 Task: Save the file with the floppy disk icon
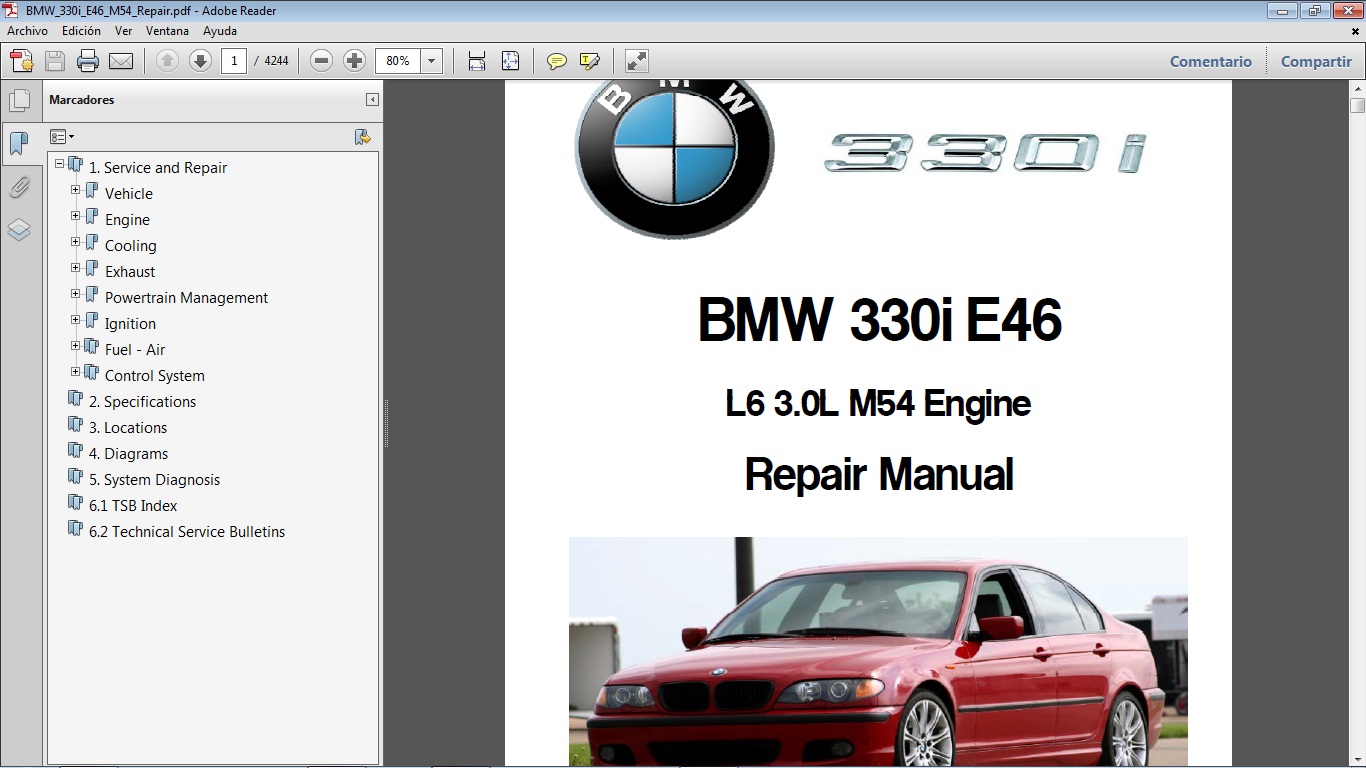tap(55, 61)
